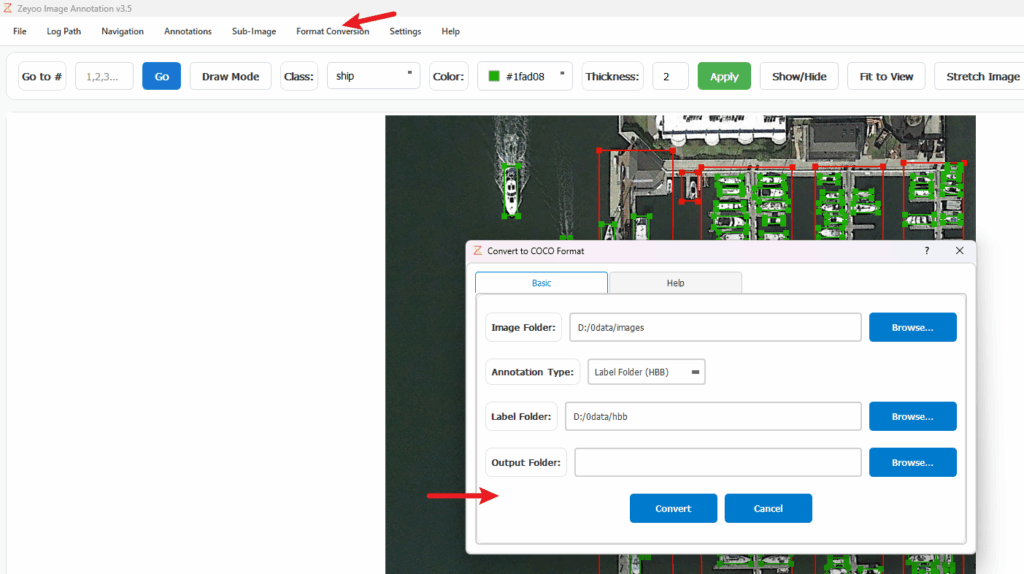Click the Cancel button
This screenshot has height=574, width=1024.
coord(768,508)
